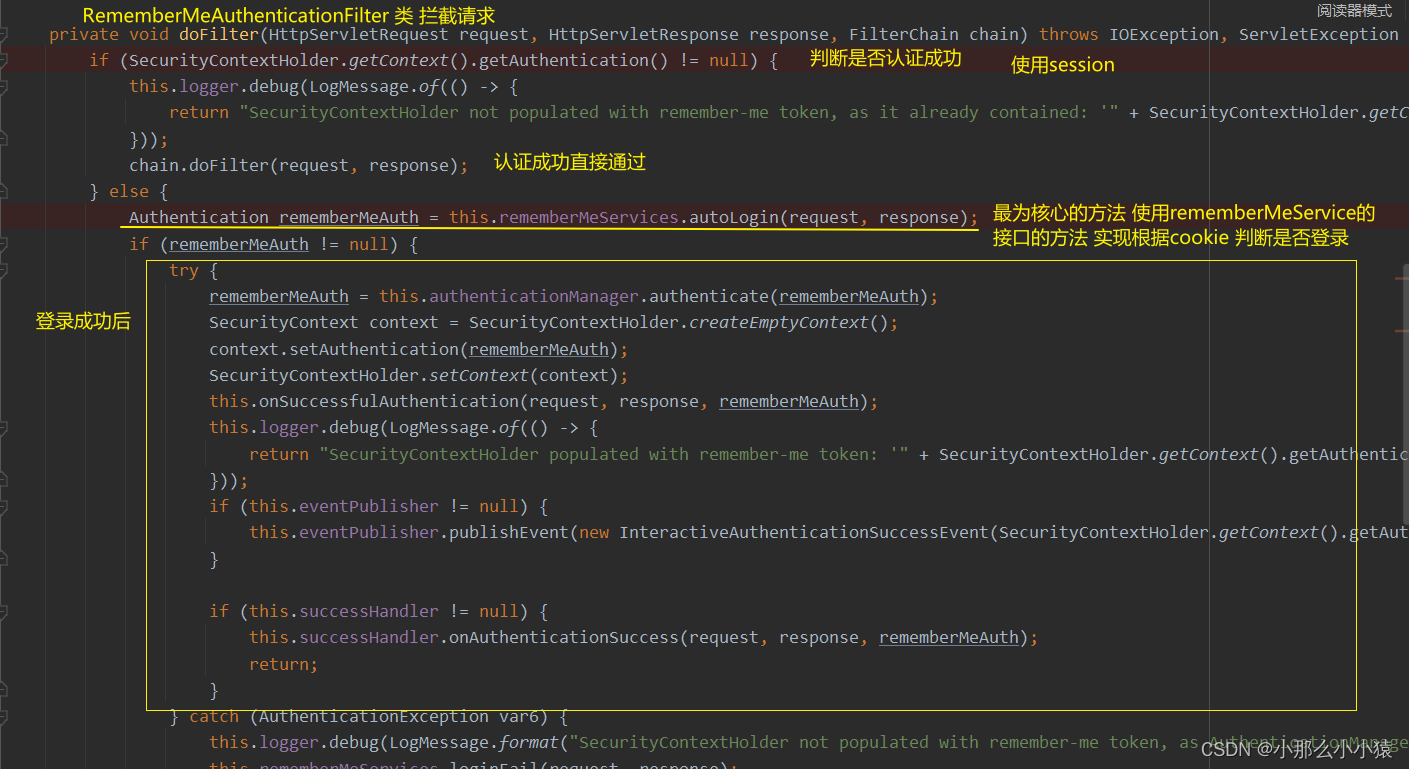The width and height of the screenshot is (1409, 769).
Task: Click chain.doFilter(request, response) call
Action: pyautogui.click(x=299, y=165)
